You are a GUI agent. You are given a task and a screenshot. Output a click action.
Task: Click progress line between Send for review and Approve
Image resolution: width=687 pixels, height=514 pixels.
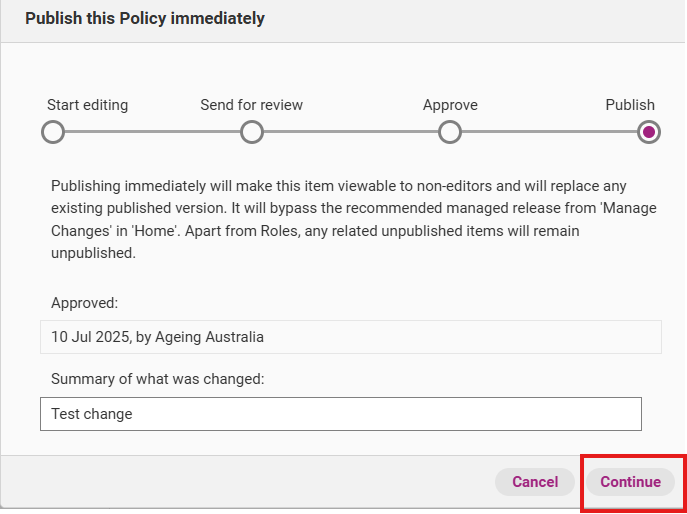[x=350, y=132]
